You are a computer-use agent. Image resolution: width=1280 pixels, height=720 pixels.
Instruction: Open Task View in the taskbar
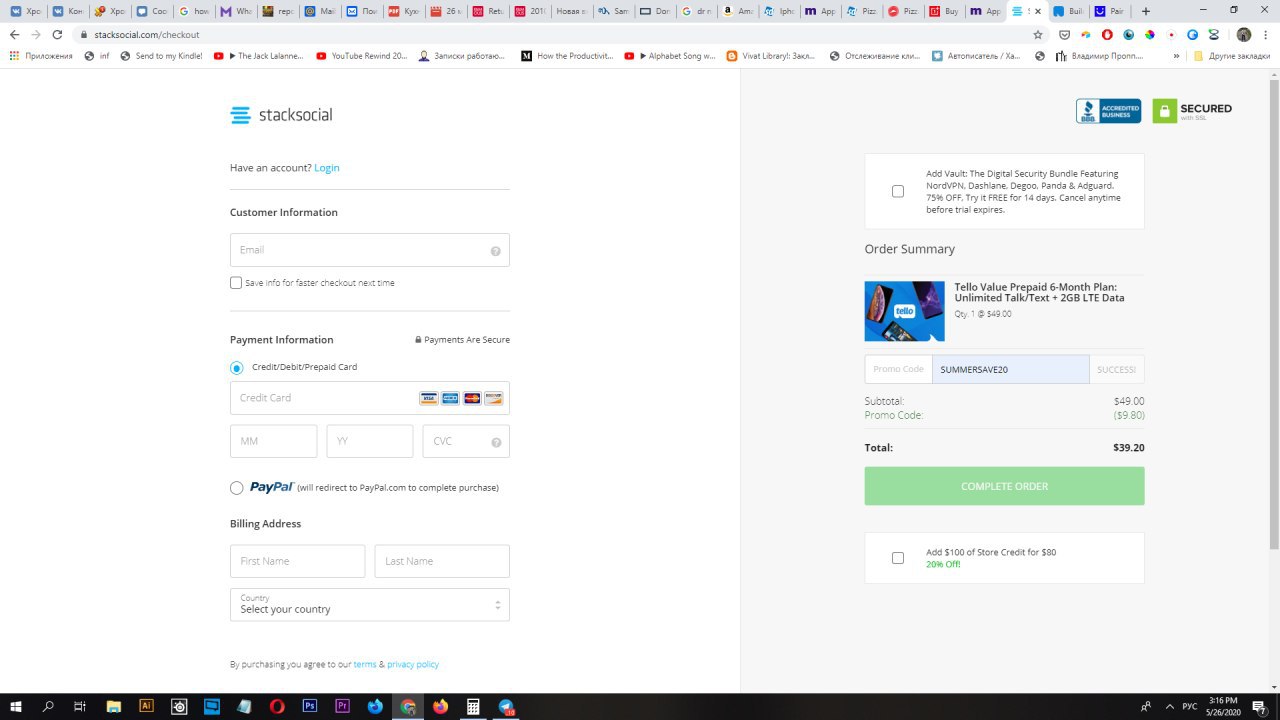[x=80, y=706]
